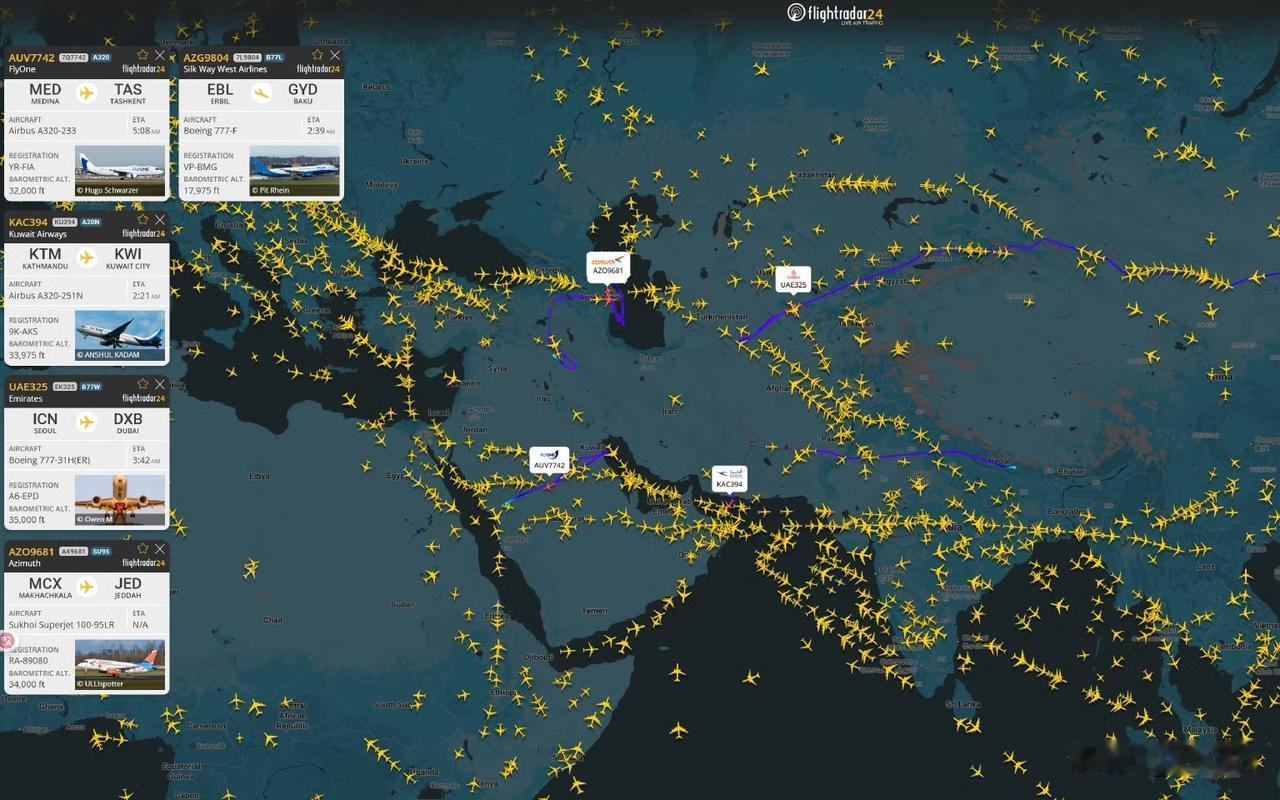The height and width of the screenshot is (800, 1280).
Task: Select the TAS Tashkent destination airport
Action: coord(128,93)
